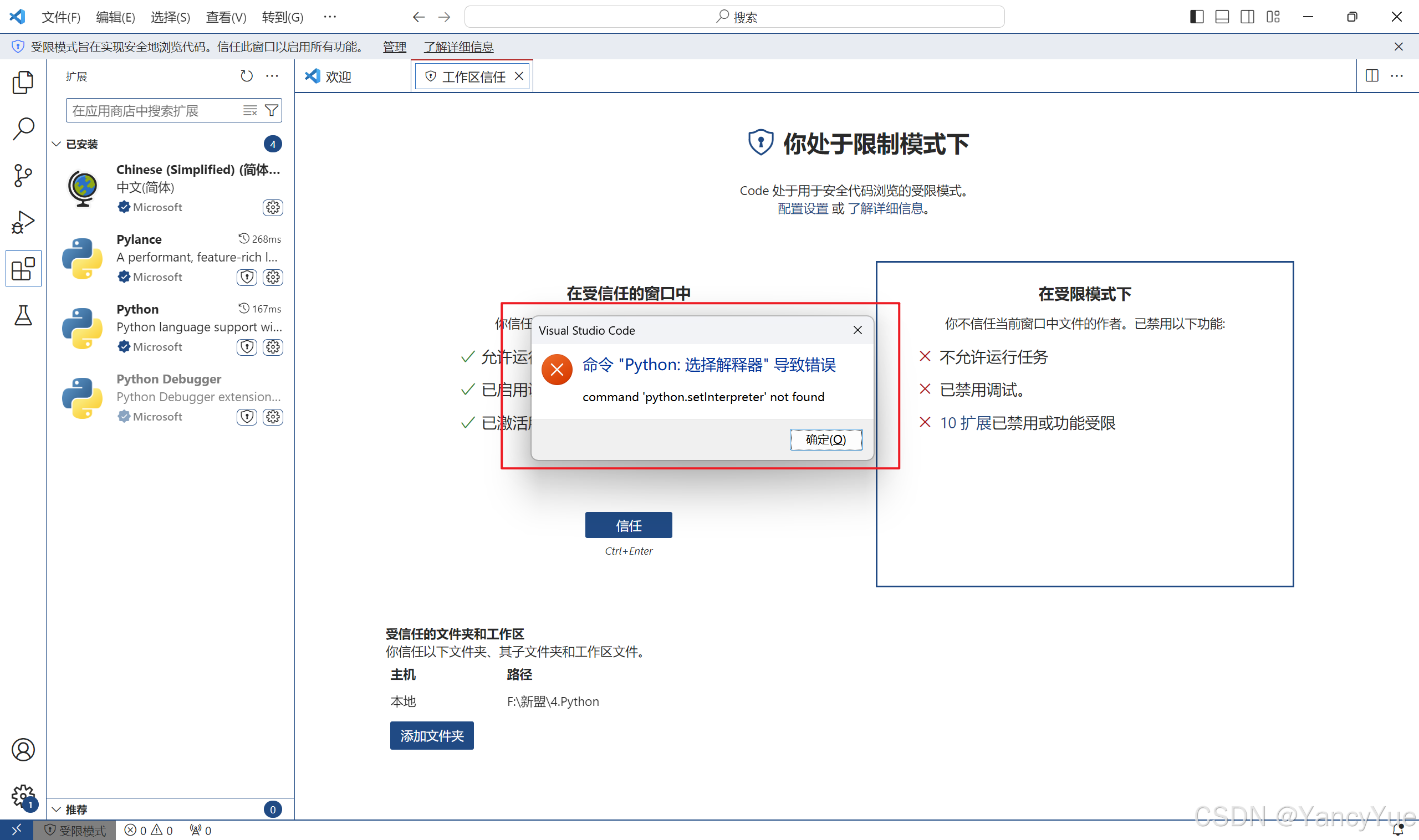
Task: Open the Explorer view in activity bar
Action: point(23,83)
